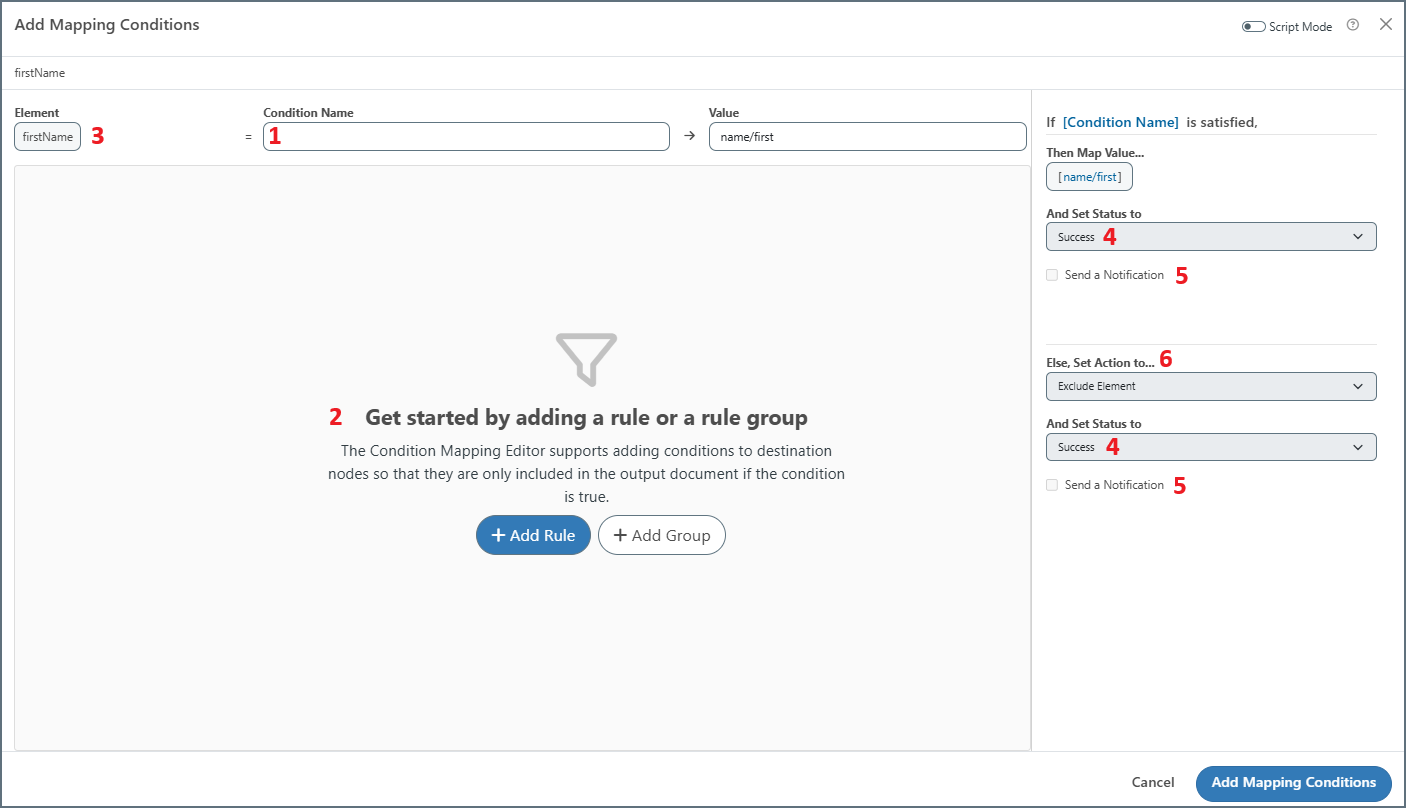Click the [name/first] mapped value chip
This screenshot has width=1406, height=808.
(1089, 176)
